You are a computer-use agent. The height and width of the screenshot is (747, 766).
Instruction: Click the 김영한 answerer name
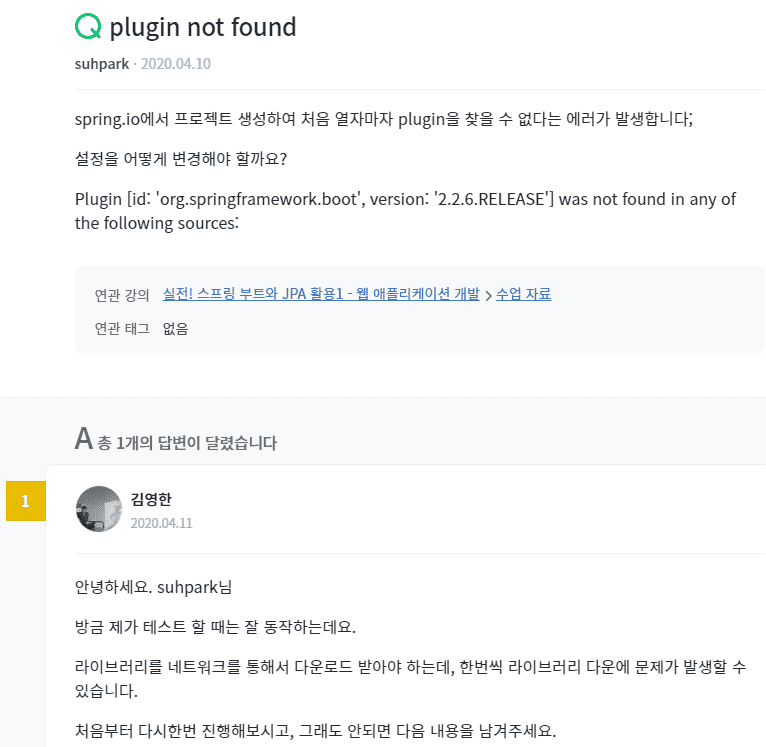[151, 499]
